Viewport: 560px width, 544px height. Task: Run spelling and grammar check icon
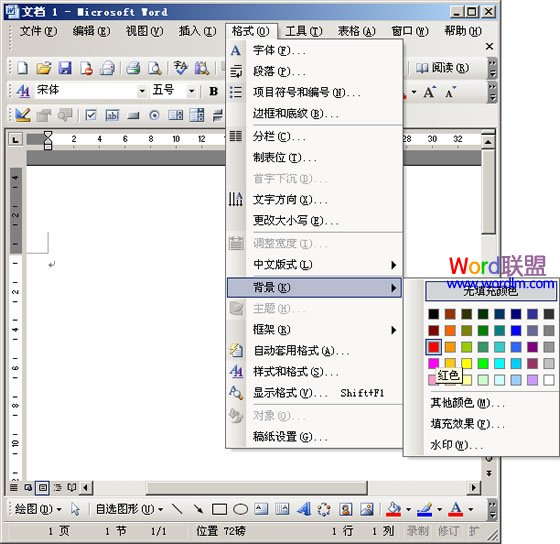click(180, 68)
